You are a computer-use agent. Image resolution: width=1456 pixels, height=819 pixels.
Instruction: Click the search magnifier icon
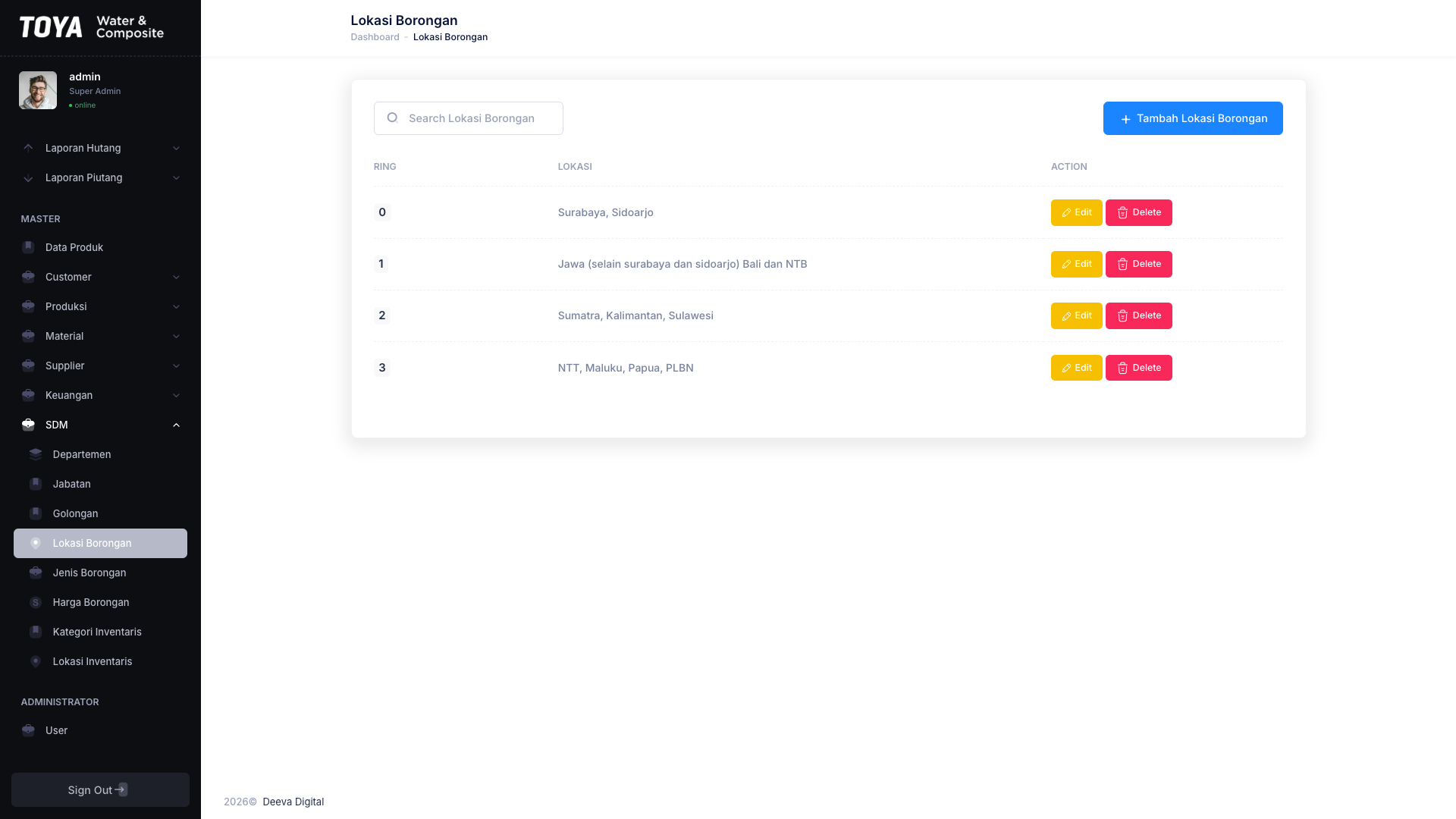click(x=392, y=118)
